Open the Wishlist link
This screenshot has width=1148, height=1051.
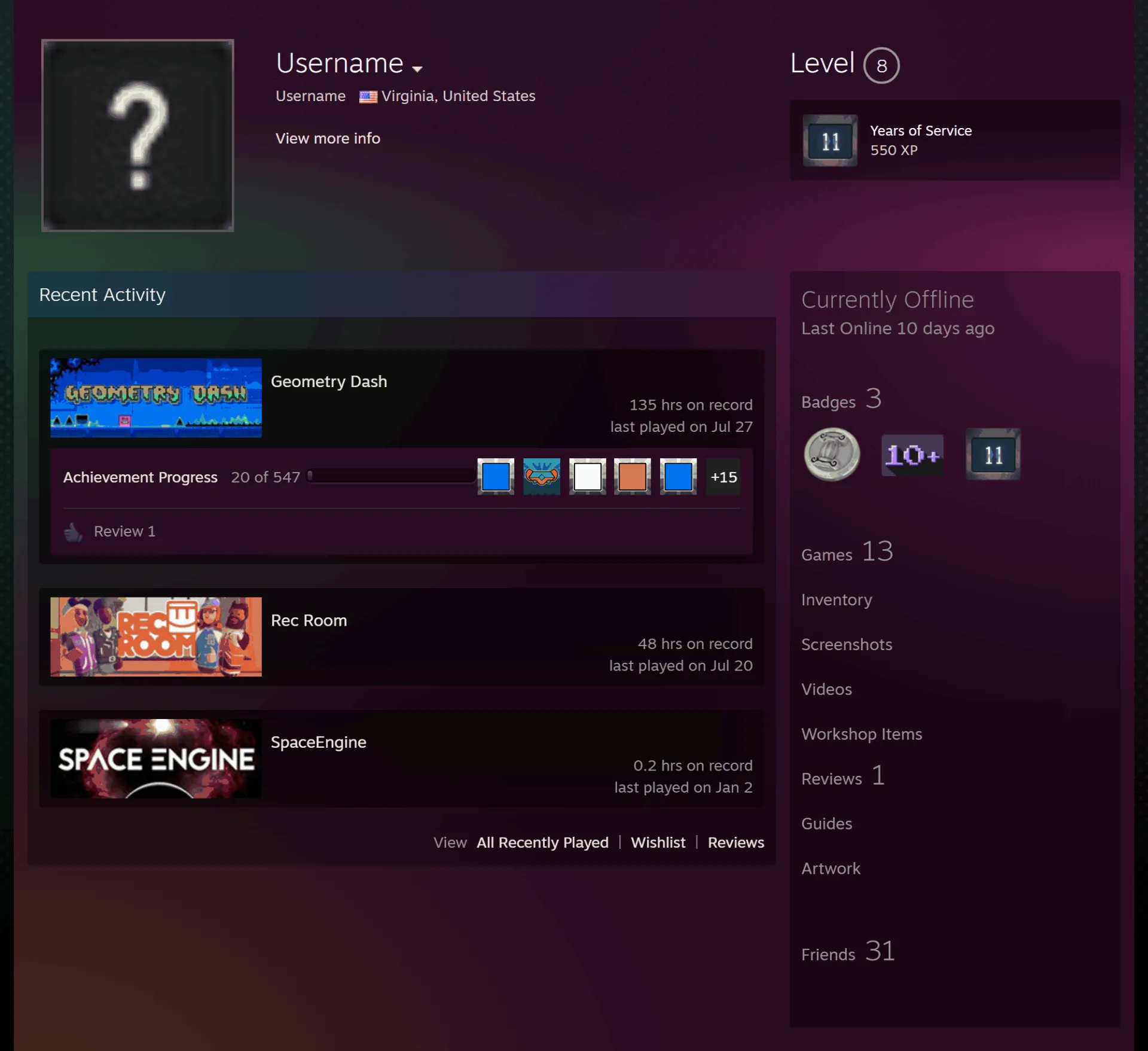pyautogui.click(x=658, y=842)
